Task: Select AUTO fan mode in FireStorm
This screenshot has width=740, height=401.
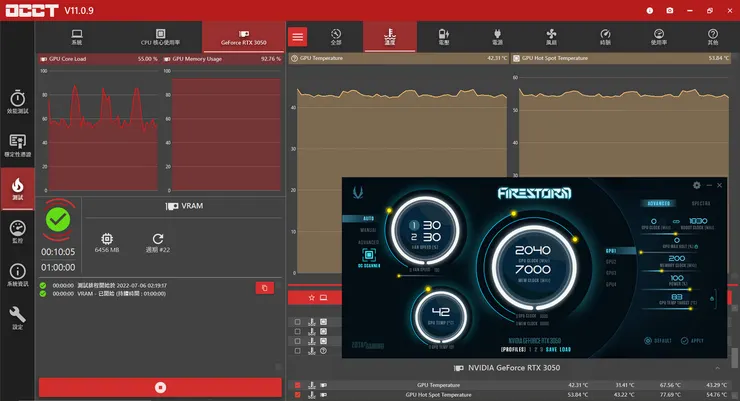Action: coord(369,218)
